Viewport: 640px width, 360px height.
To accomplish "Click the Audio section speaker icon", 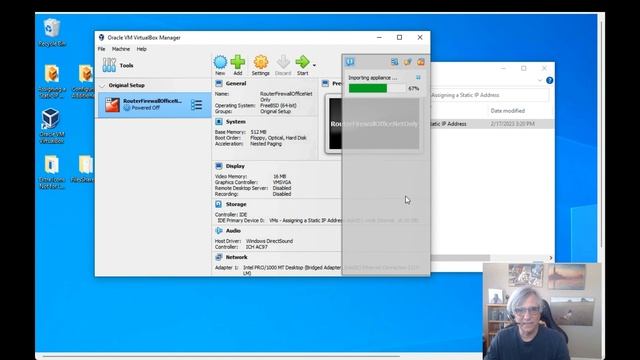I will [x=219, y=231].
